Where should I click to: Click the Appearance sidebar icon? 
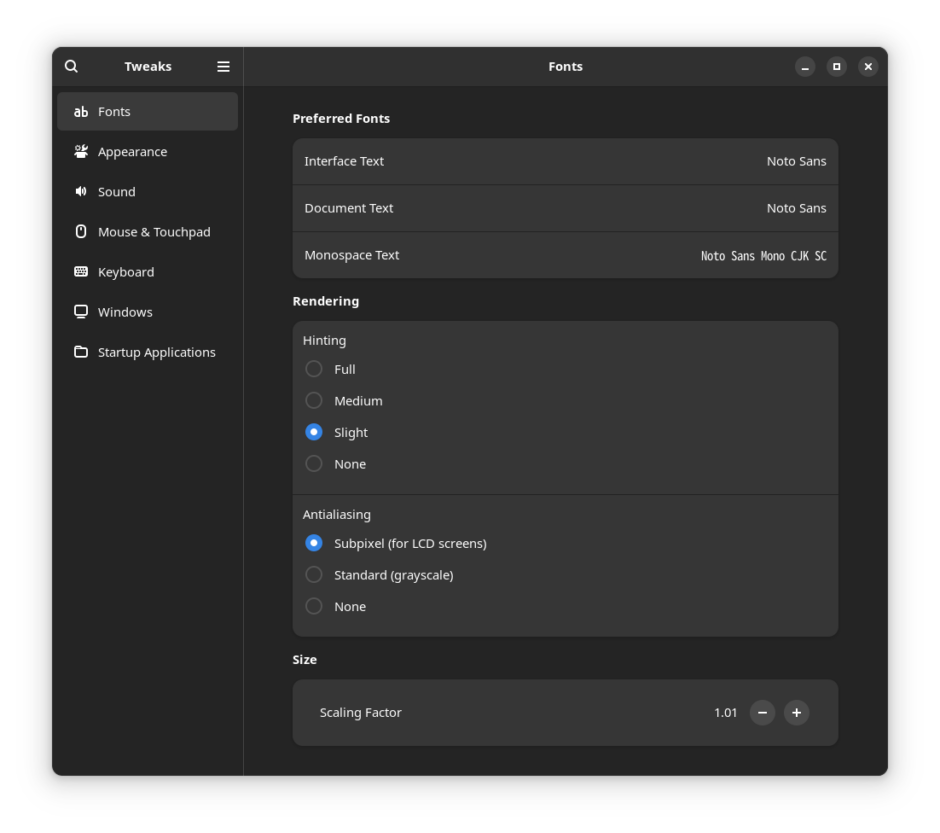coord(81,152)
